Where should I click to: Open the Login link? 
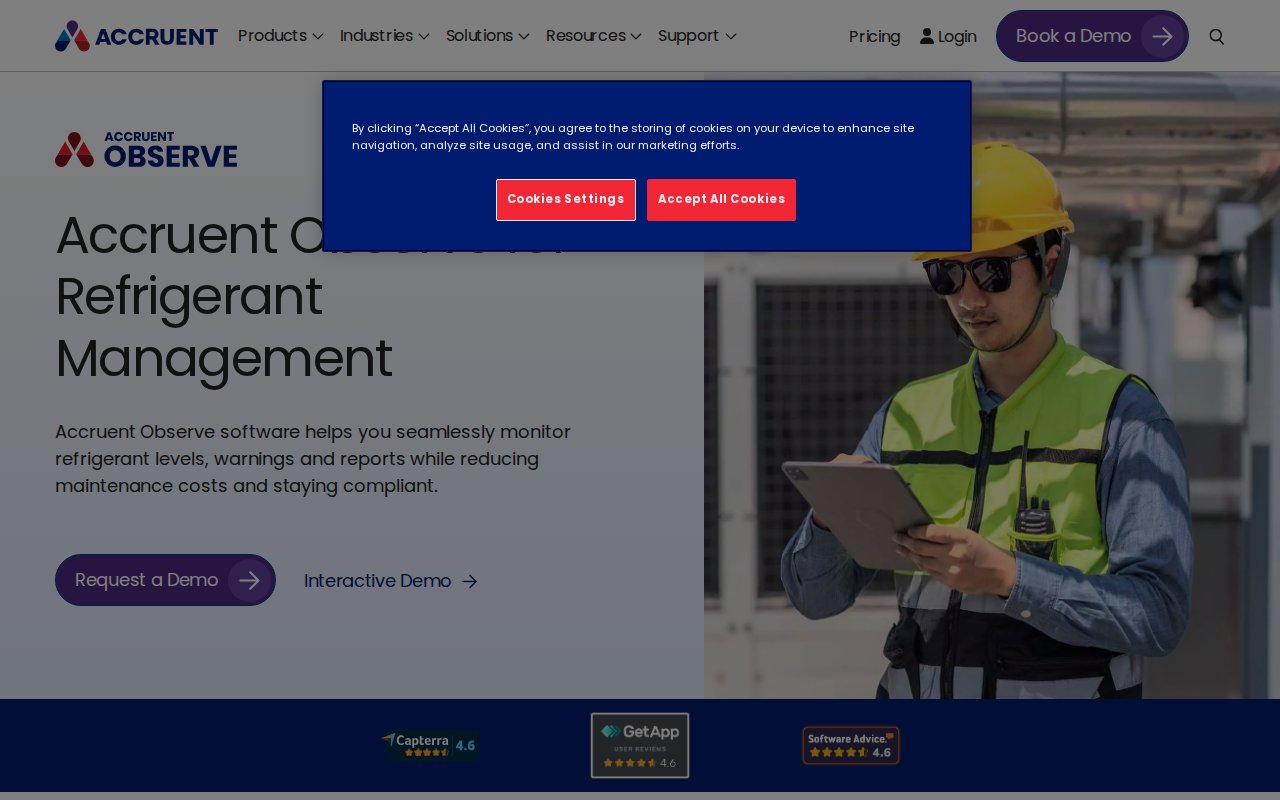(948, 36)
